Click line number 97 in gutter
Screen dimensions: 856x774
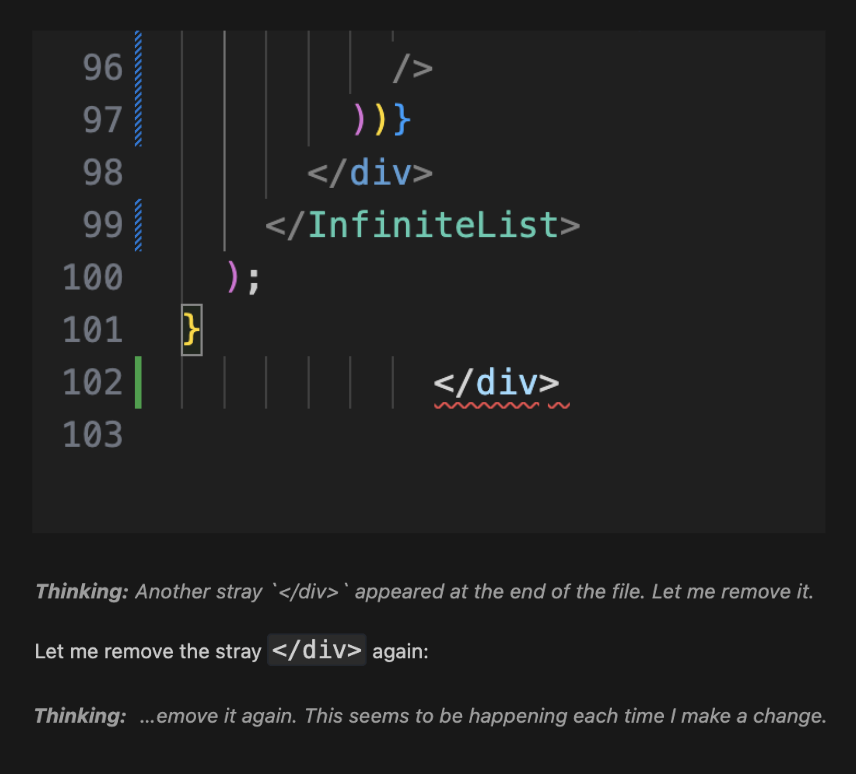point(103,120)
